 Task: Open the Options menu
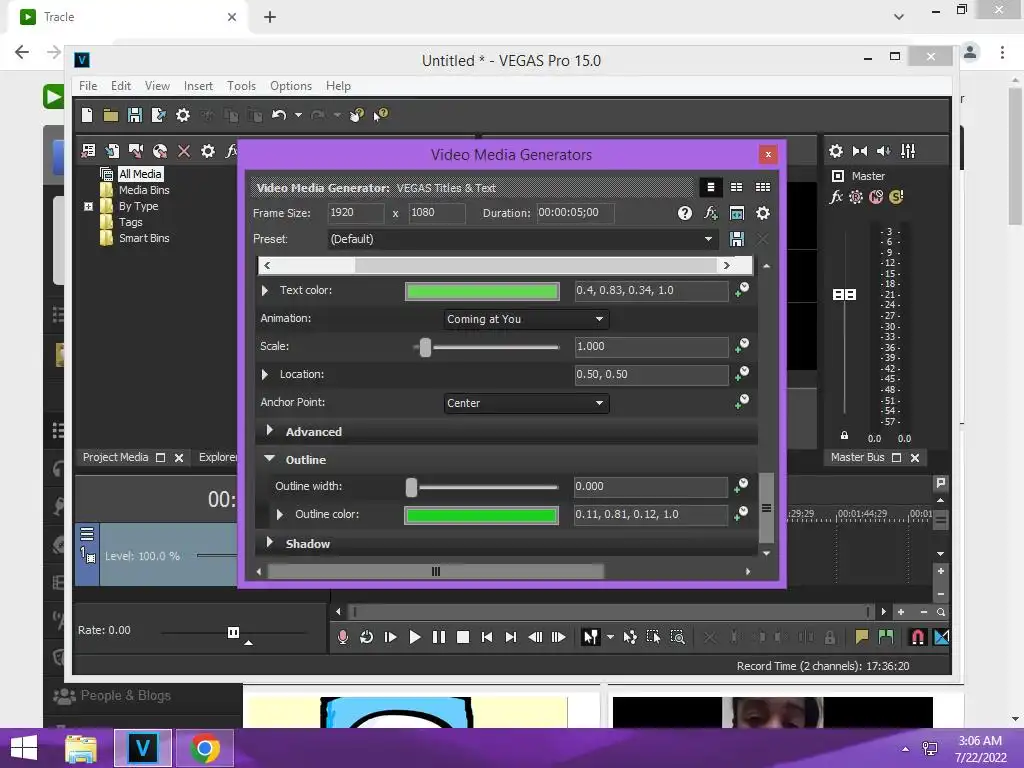click(291, 86)
